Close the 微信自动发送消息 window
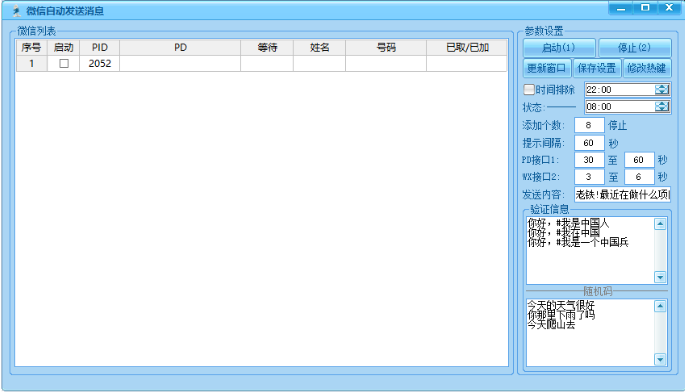The height and width of the screenshot is (392, 685). [669, 8]
